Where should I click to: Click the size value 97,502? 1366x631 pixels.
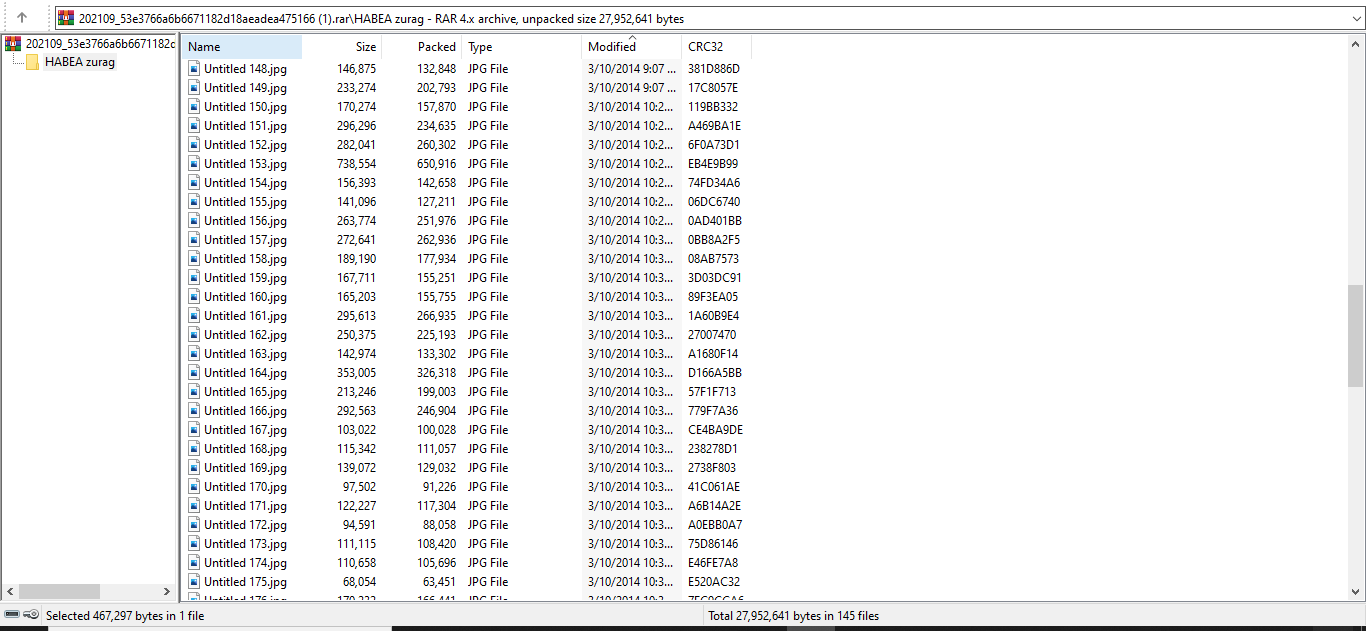359,487
